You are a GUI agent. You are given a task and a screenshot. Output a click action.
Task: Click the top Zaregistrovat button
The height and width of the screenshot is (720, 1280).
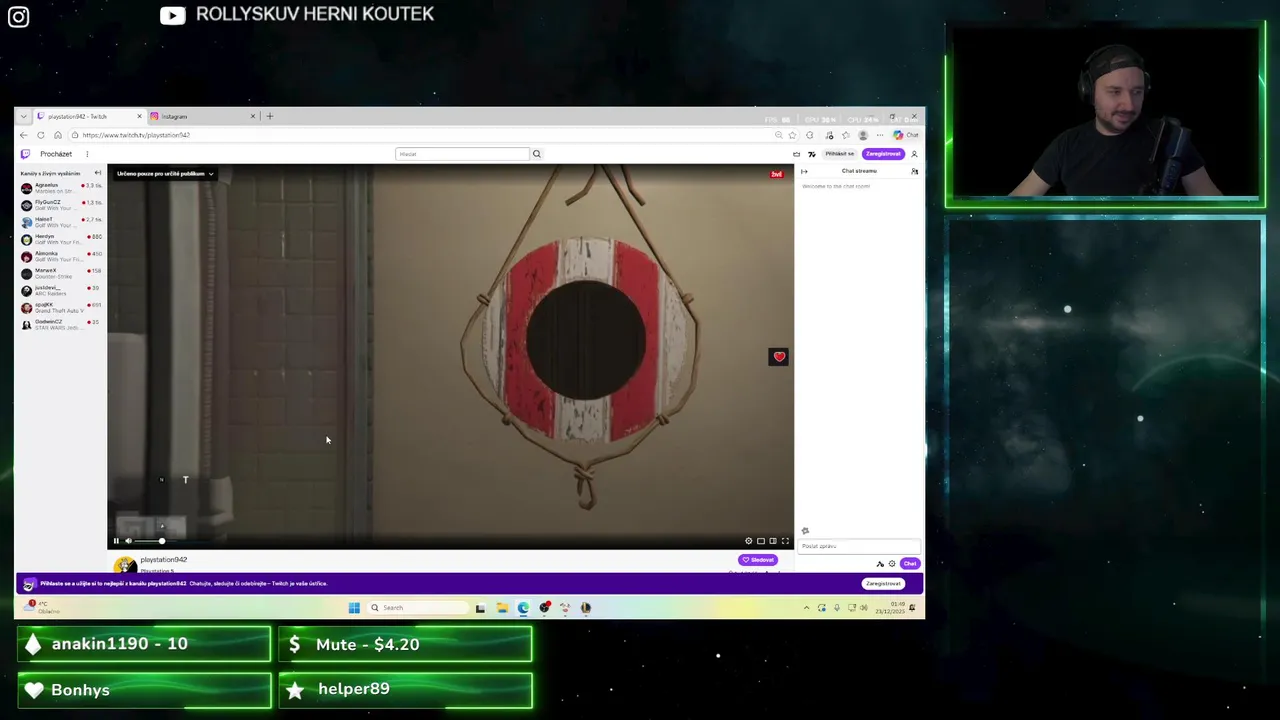click(884, 154)
